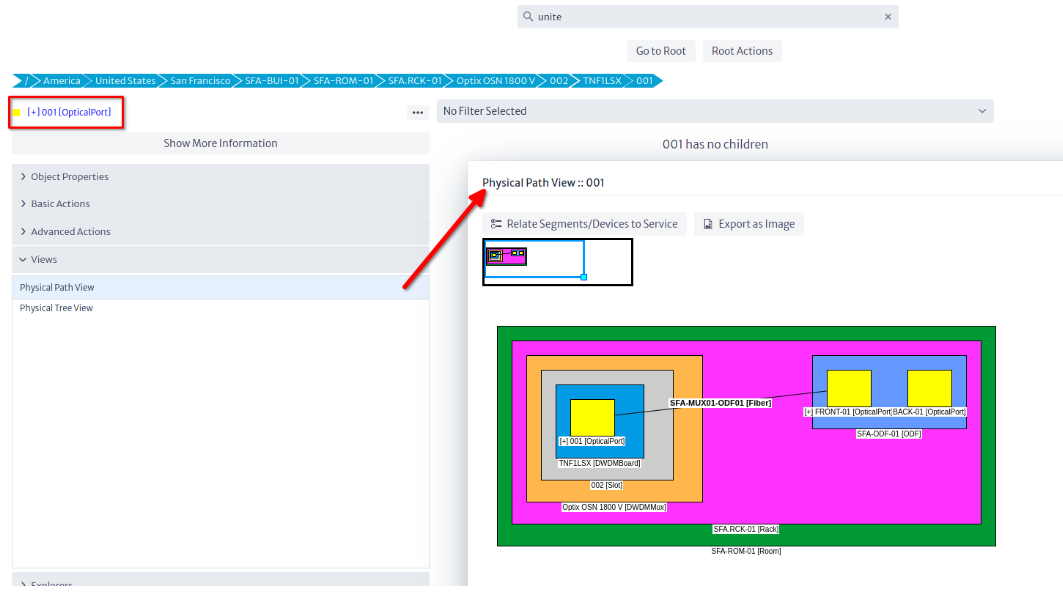Select Physical Tree View in the Views list
This screenshot has height=595, width=1063.
tap(56, 308)
